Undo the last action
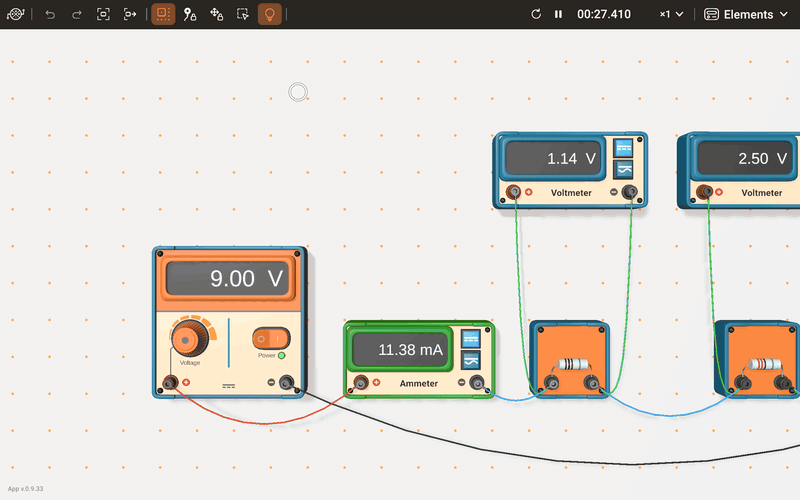The height and width of the screenshot is (500, 800). tap(50, 14)
